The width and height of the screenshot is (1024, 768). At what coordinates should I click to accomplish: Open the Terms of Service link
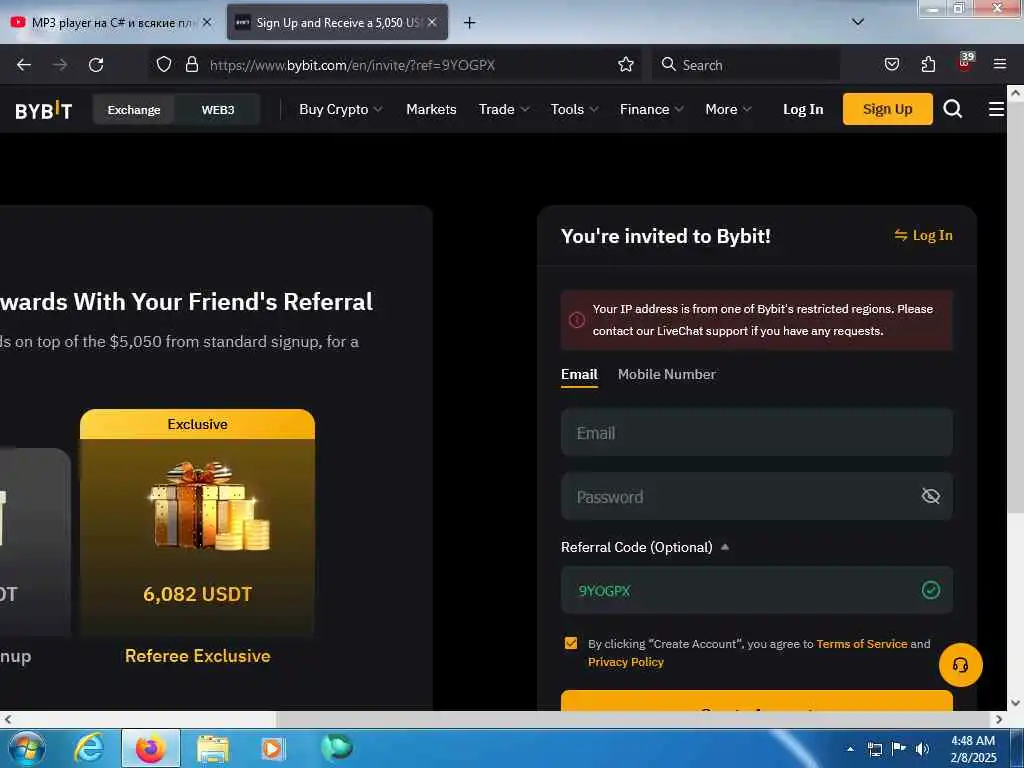pos(861,644)
